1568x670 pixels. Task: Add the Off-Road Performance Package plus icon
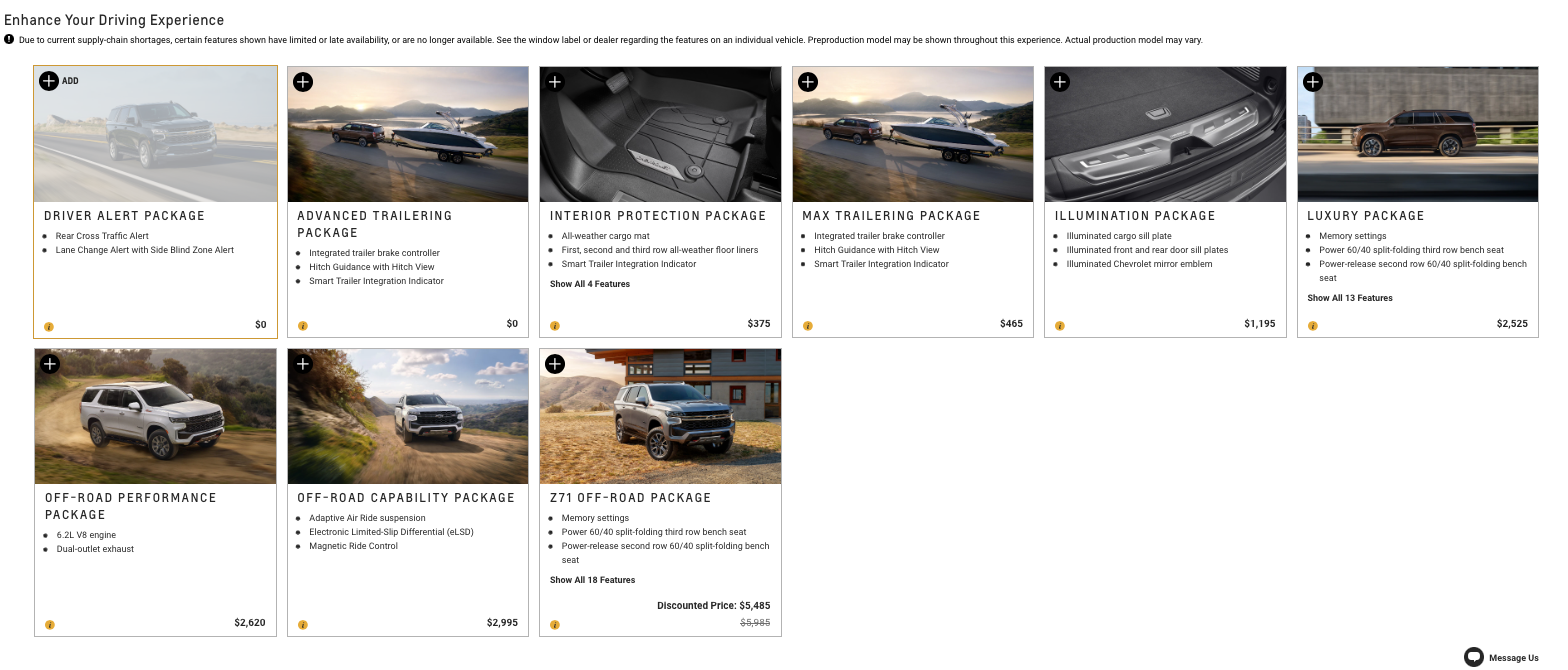[50, 364]
